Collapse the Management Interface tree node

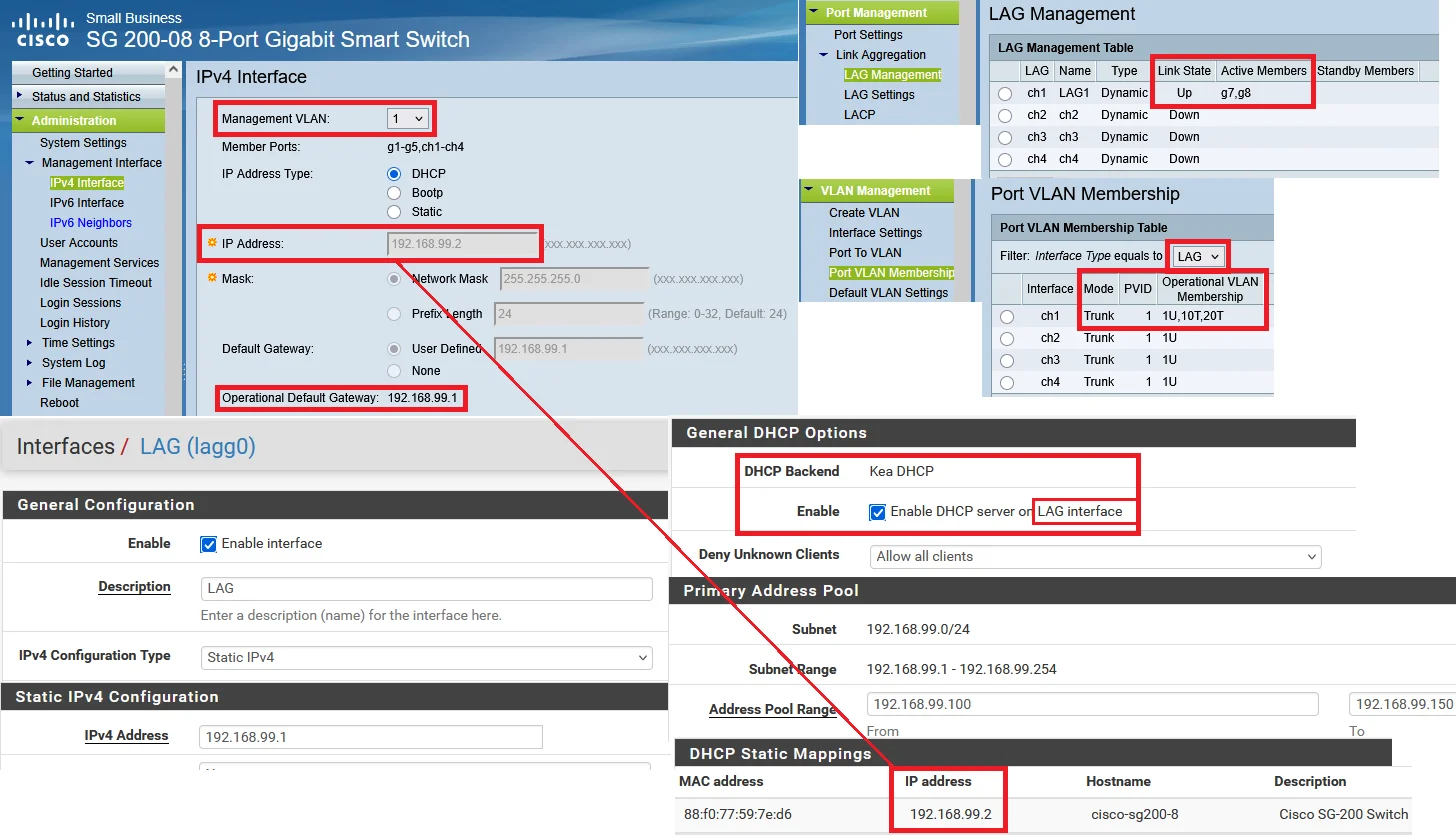(30, 163)
